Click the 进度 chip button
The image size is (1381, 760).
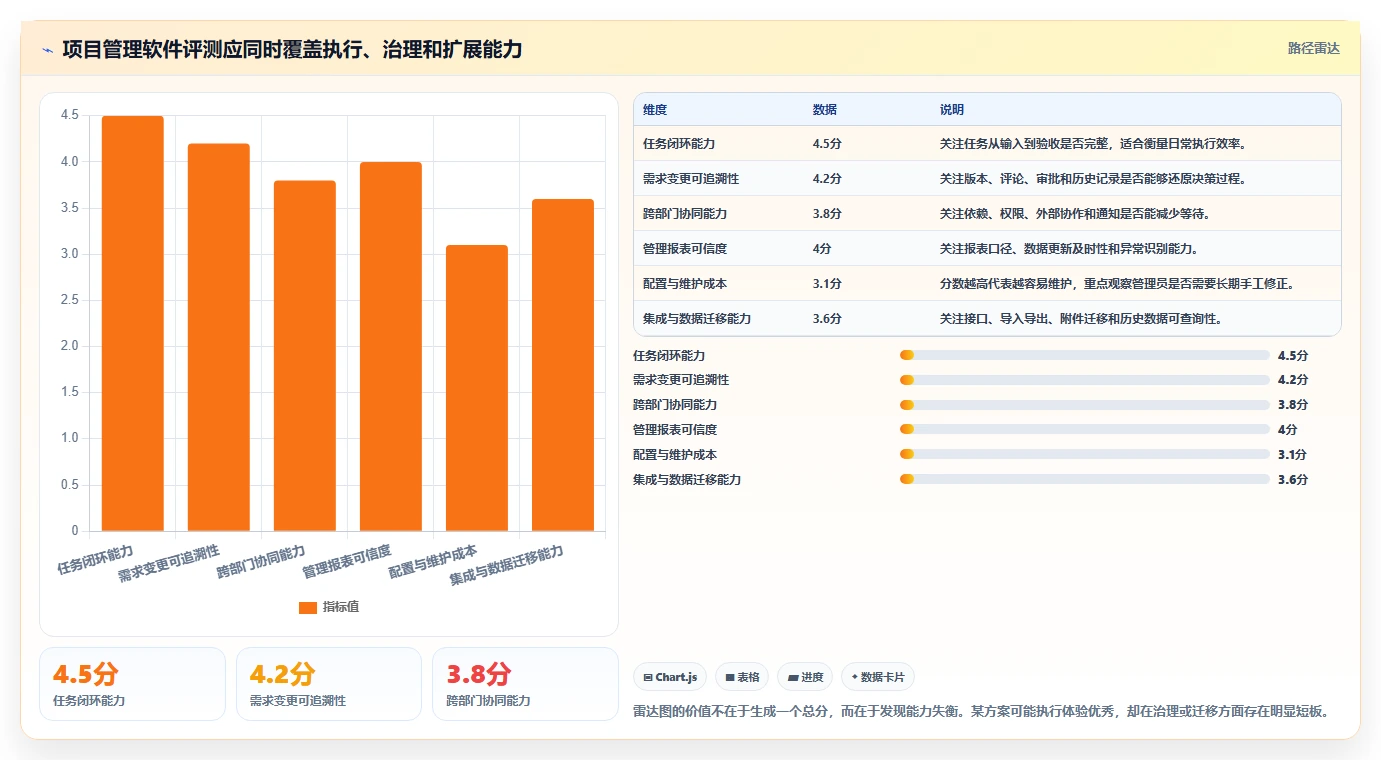[805, 677]
